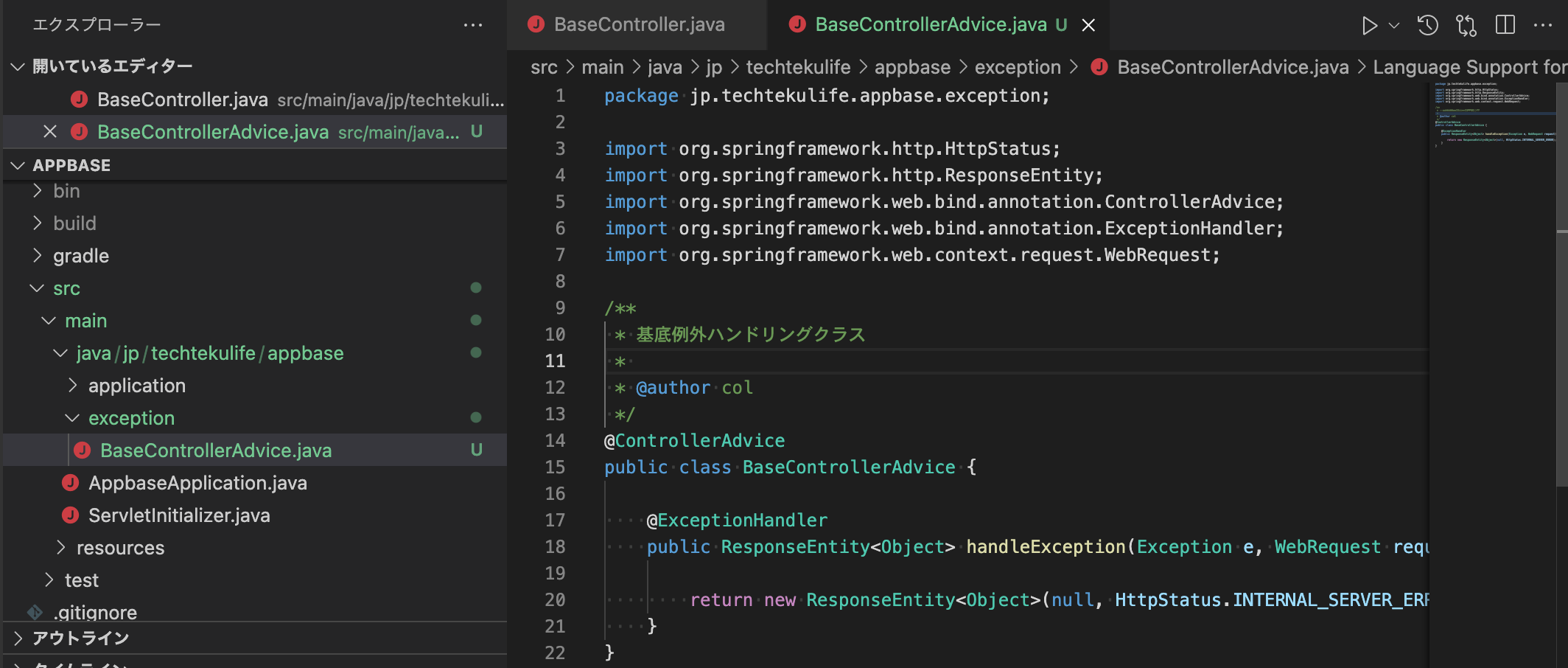1568x668 pixels.
Task: Open more editor actions ellipsis at top right
Action: (1542, 26)
